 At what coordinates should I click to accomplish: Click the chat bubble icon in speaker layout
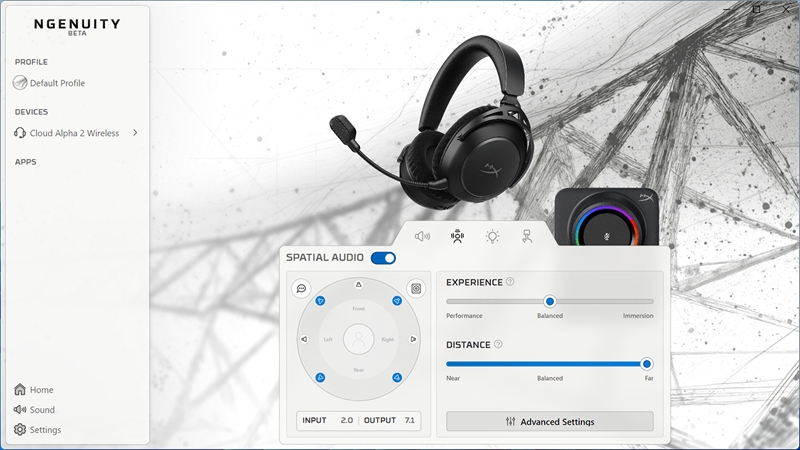point(301,288)
